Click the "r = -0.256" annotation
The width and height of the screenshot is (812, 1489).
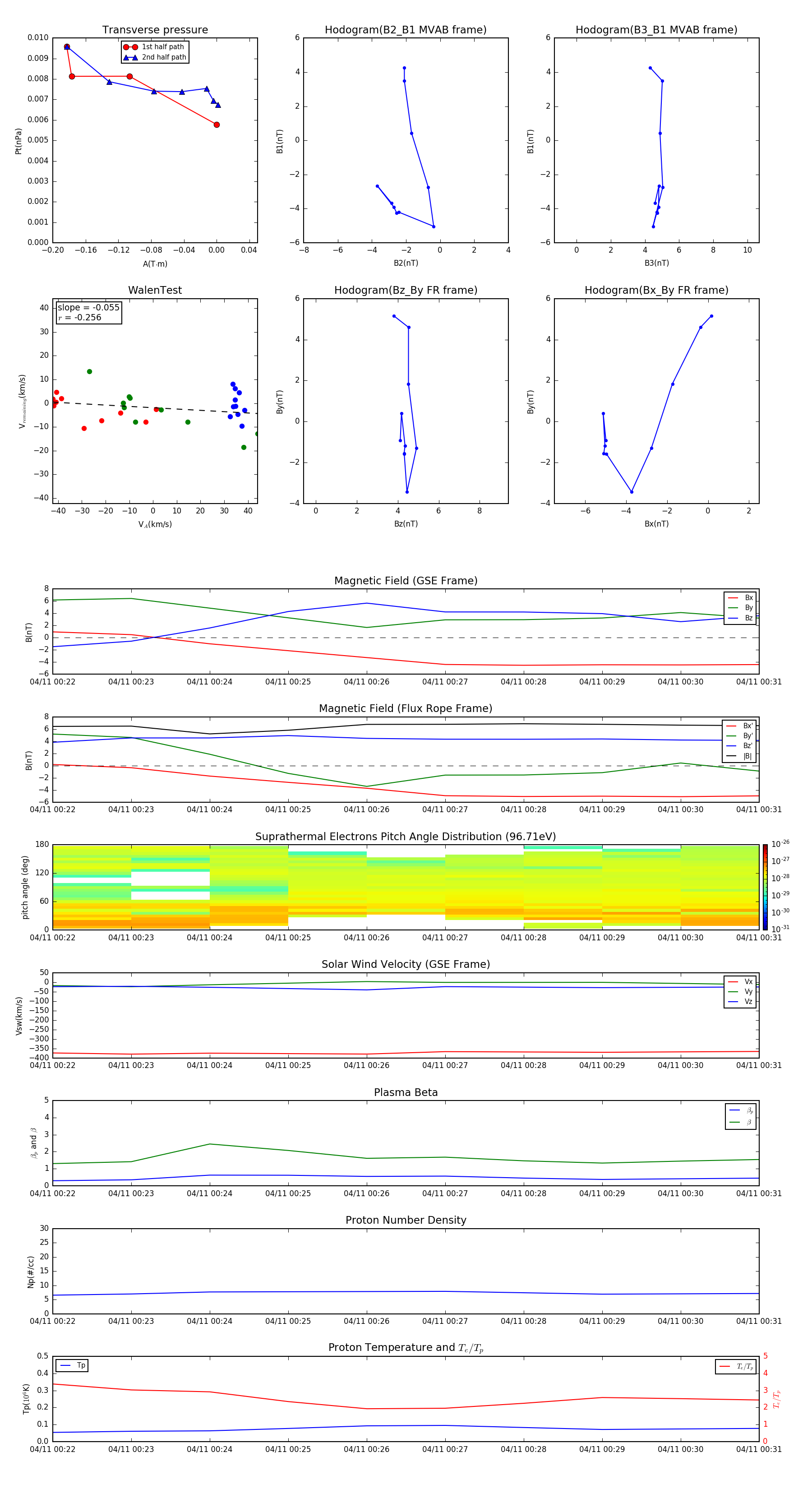tap(80, 317)
